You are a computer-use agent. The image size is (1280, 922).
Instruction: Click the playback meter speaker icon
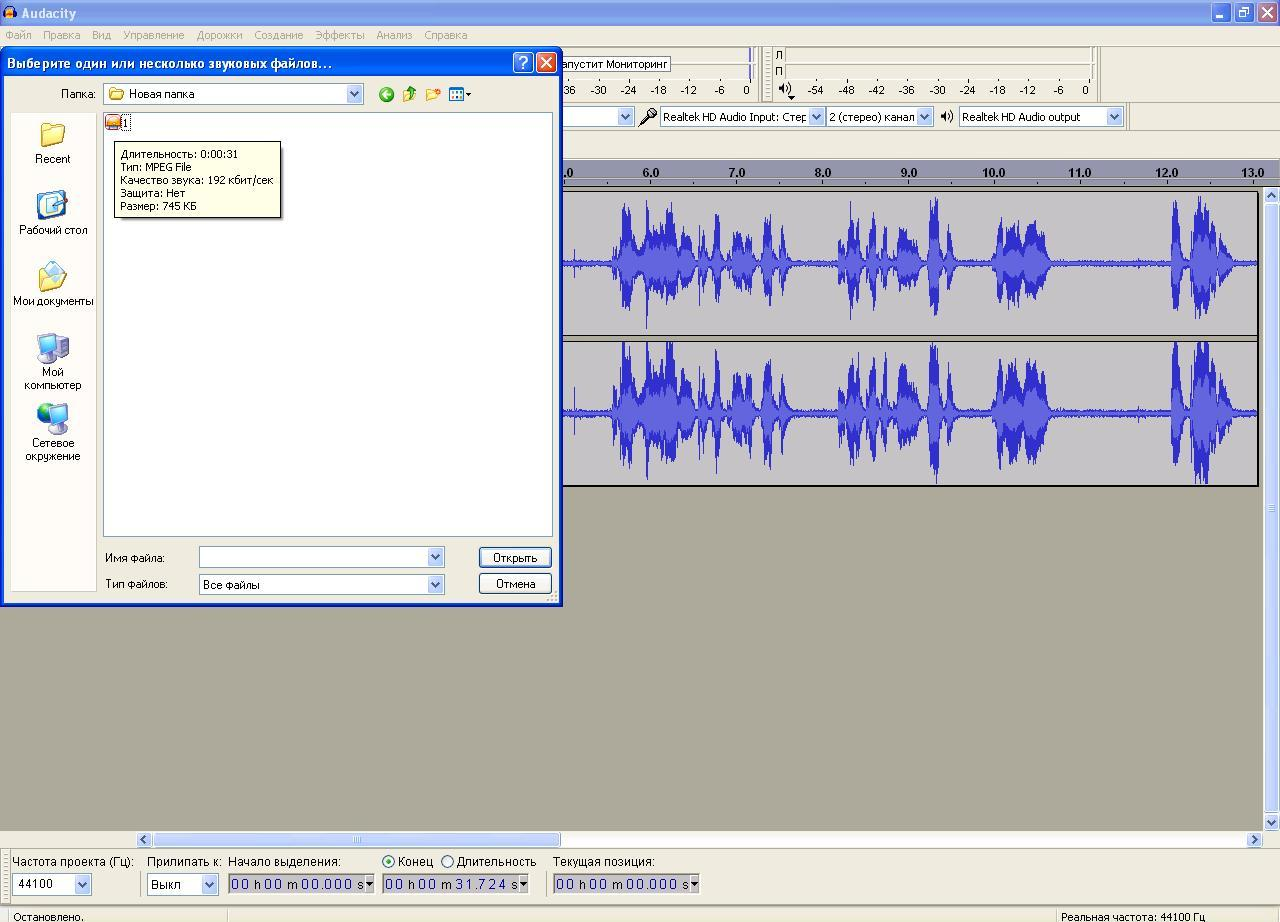pyautogui.click(x=786, y=89)
